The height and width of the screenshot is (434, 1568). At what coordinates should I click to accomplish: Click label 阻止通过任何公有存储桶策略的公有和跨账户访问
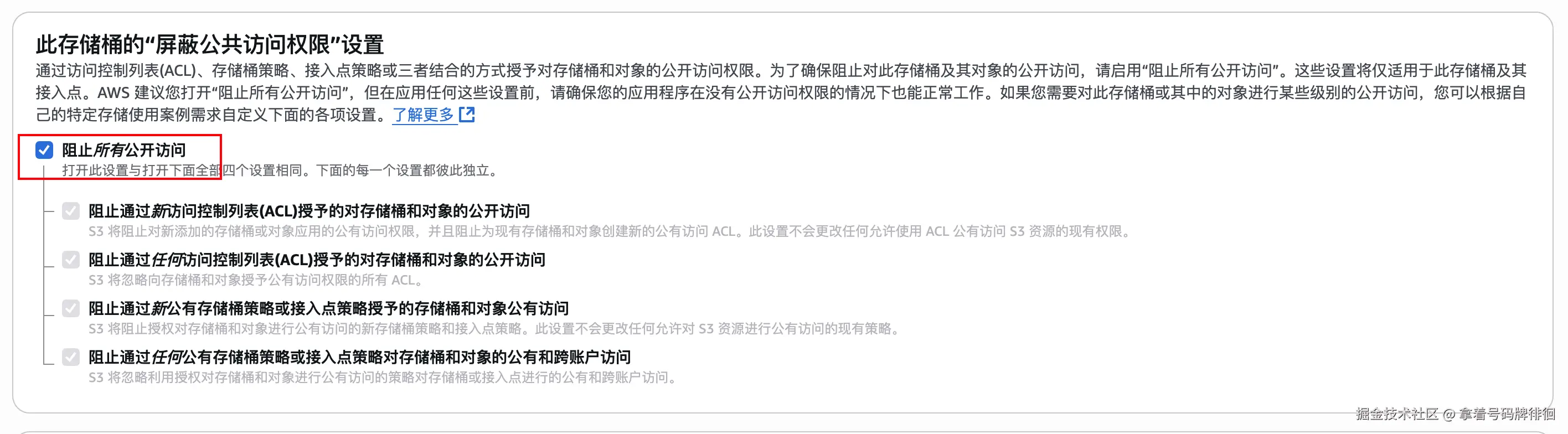[360, 357]
